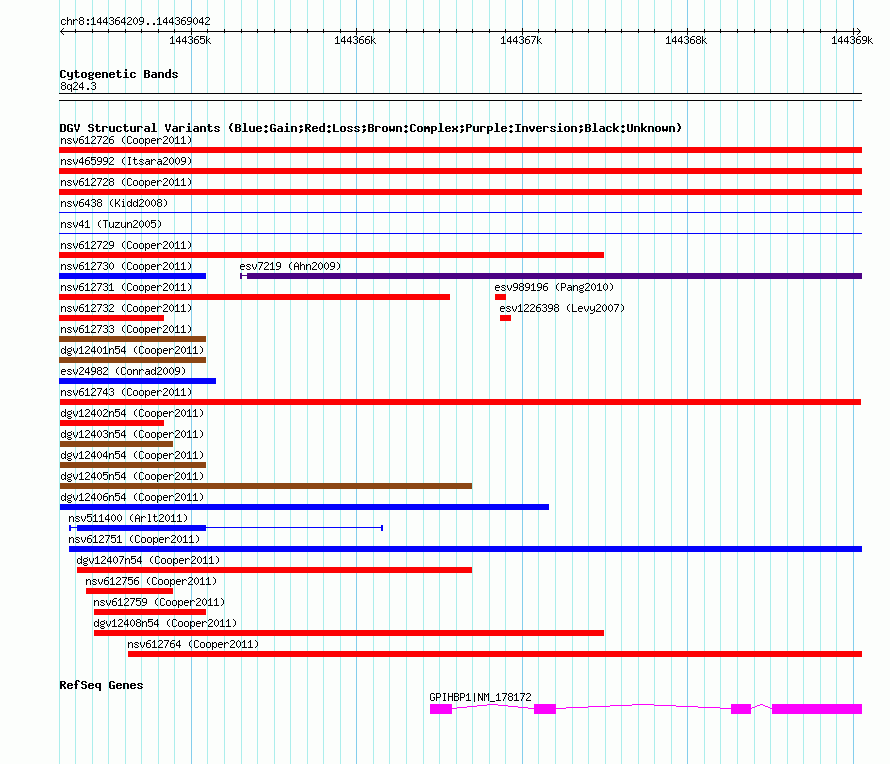The height and width of the screenshot is (764, 890).
Task: Click the DGV Structural Variants track title
Action: coord(370,128)
